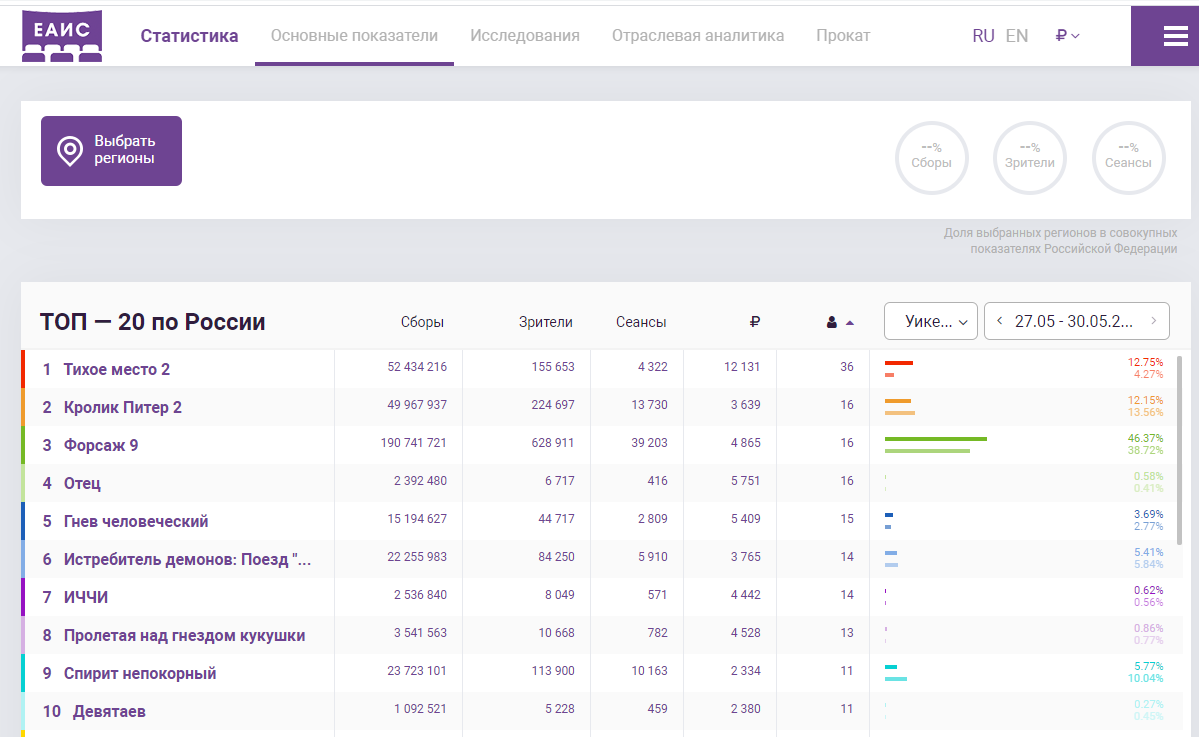This screenshot has width=1199, height=737.
Task: Sort the table by Зрители
Action: [545, 322]
